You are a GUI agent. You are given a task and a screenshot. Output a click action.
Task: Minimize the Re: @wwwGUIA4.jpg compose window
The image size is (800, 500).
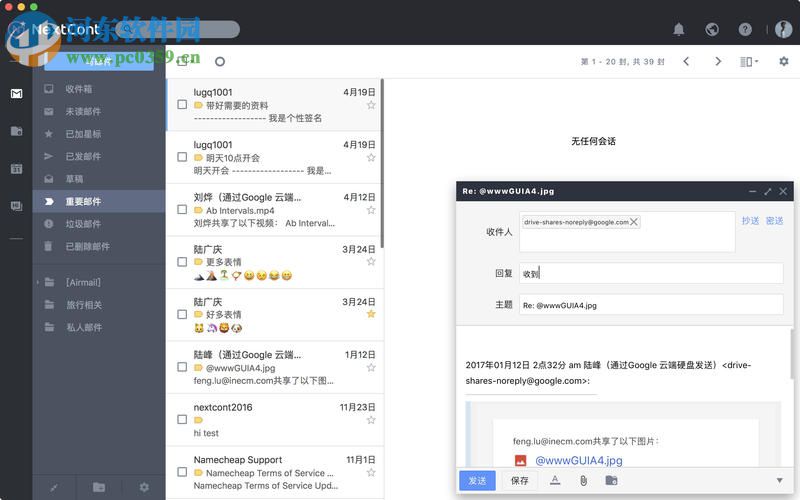(753, 191)
